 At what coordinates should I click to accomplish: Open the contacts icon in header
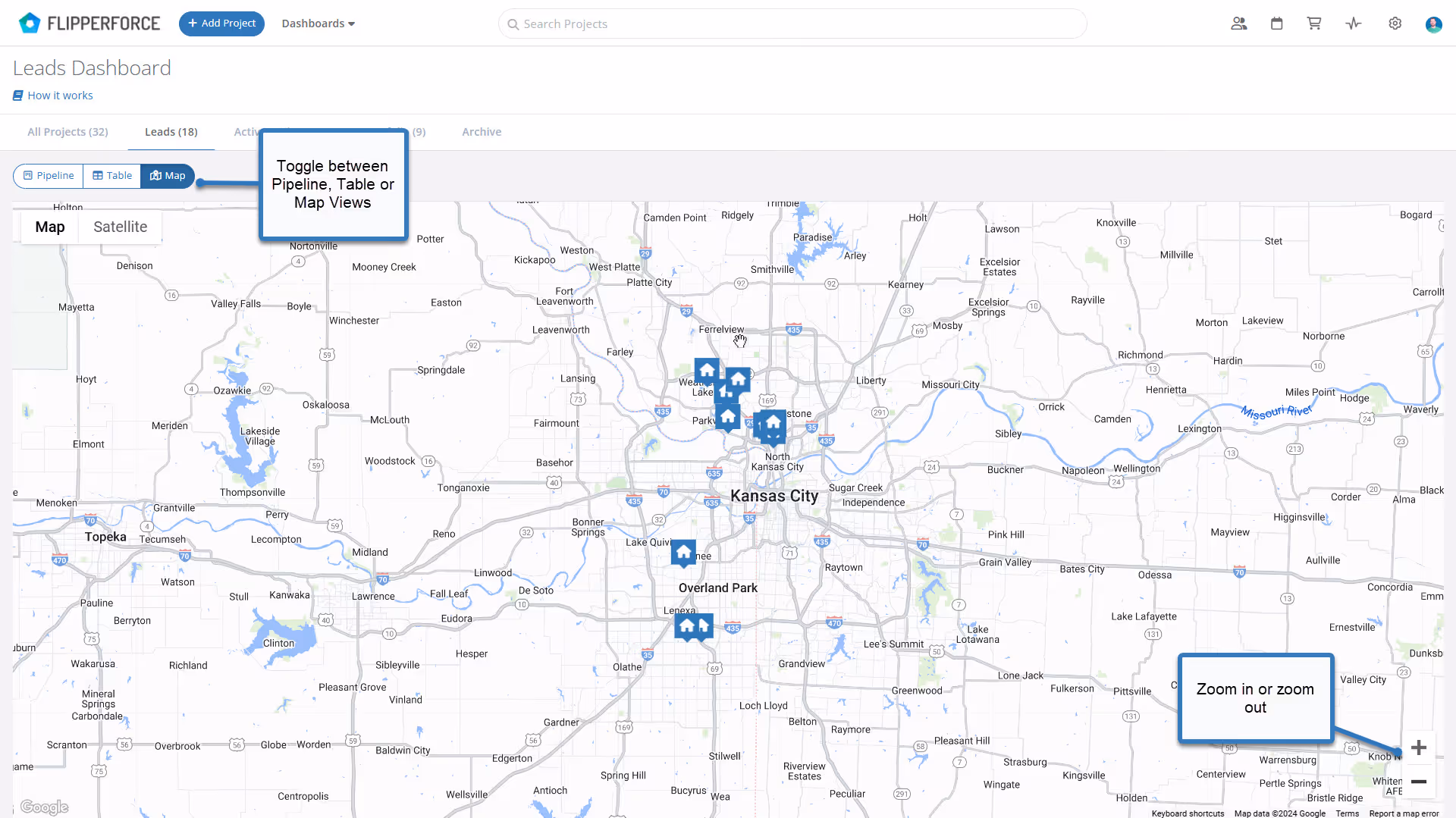click(1239, 24)
